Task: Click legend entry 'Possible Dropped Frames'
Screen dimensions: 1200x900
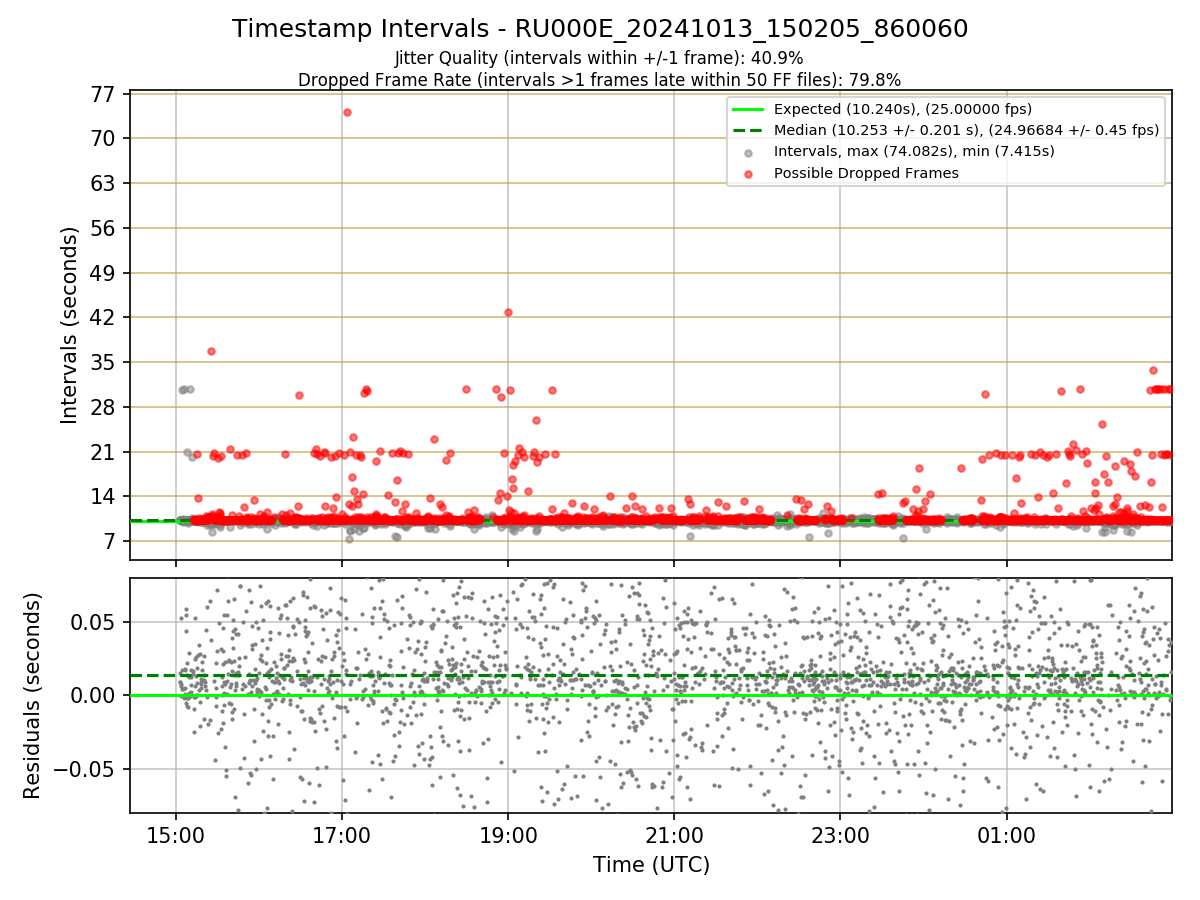Action: tap(866, 173)
